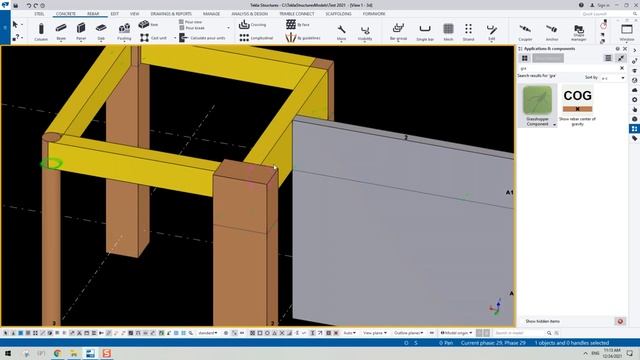Choose the Longitudinal rebar tool

pos(256,38)
